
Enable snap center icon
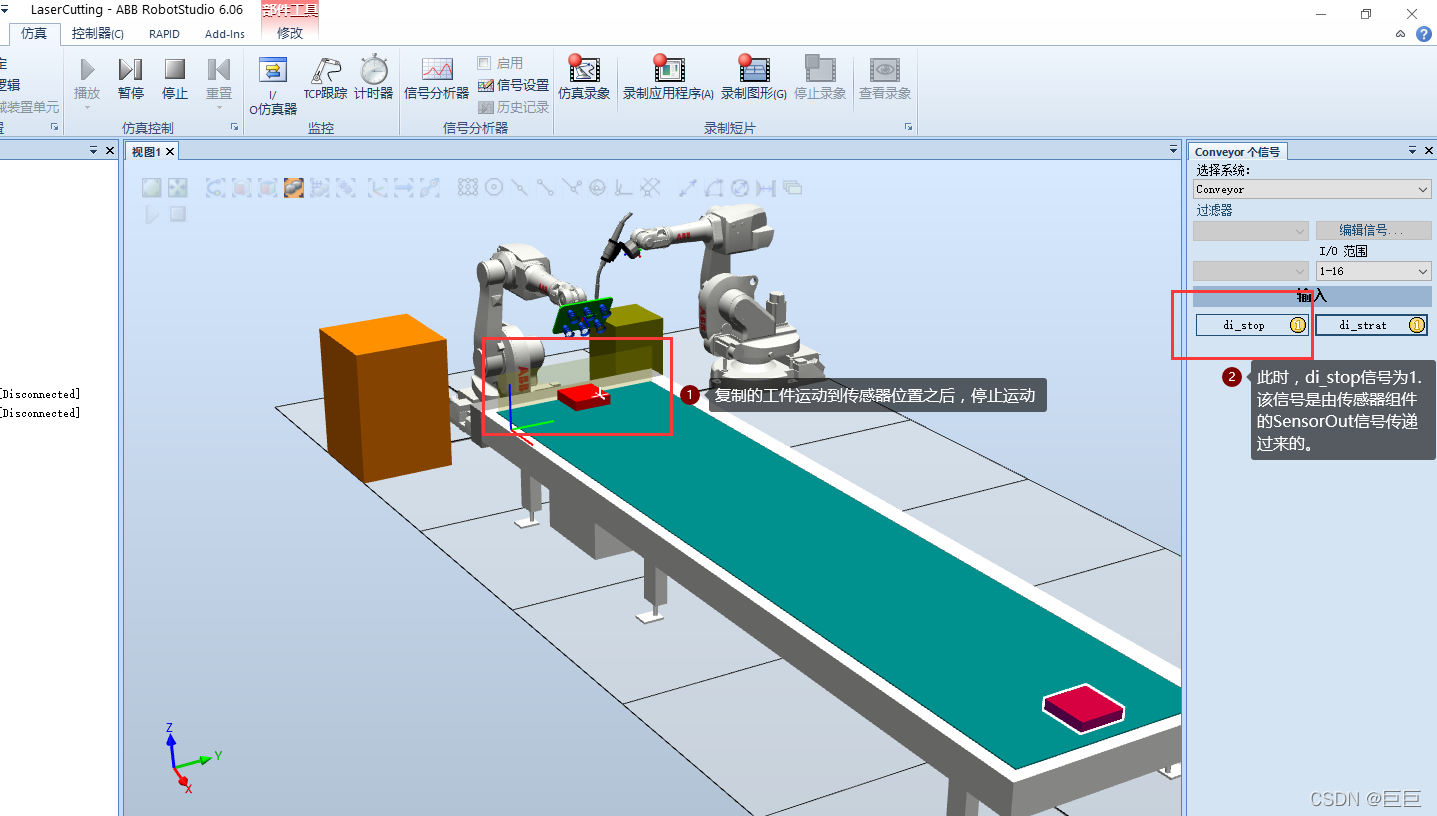click(x=493, y=187)
